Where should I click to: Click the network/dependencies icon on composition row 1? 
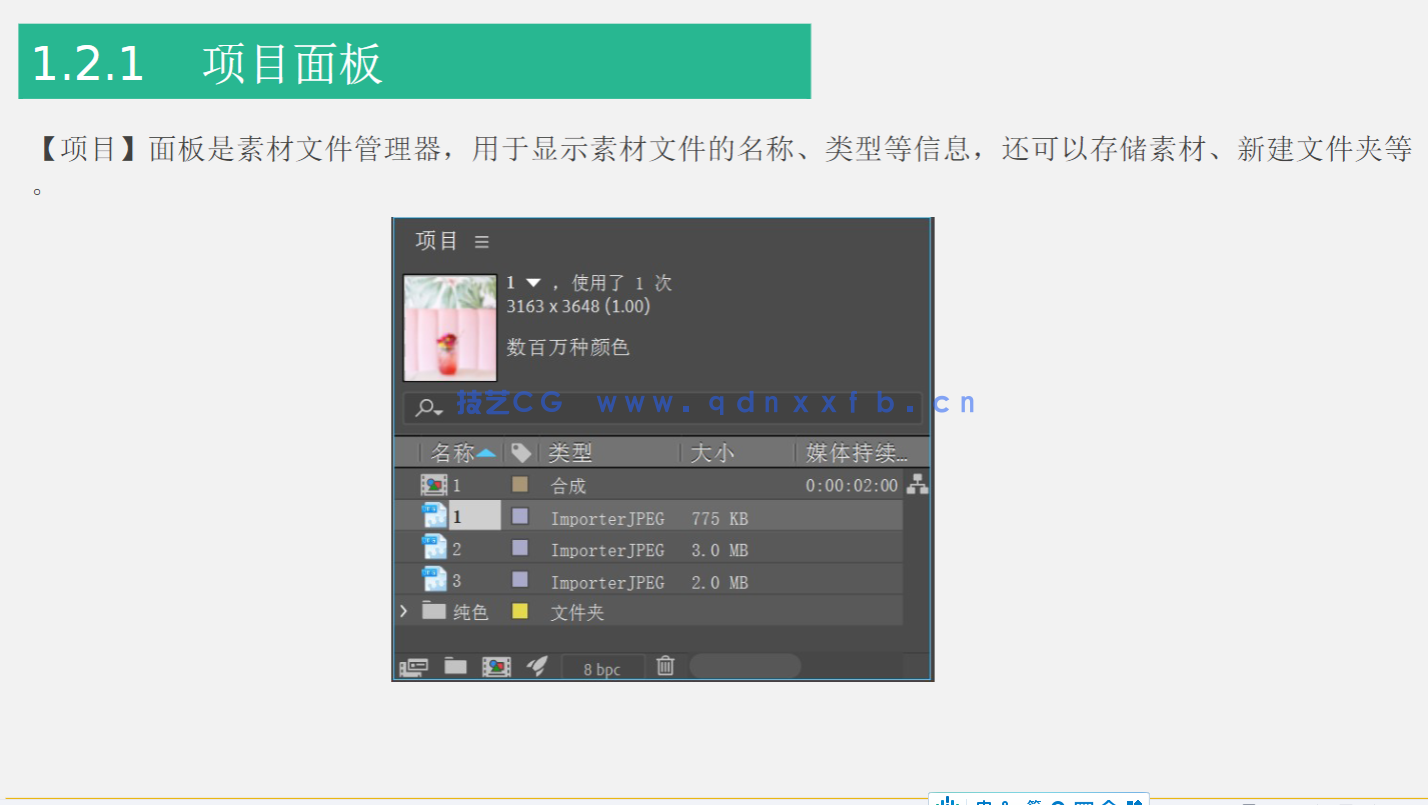919,484
